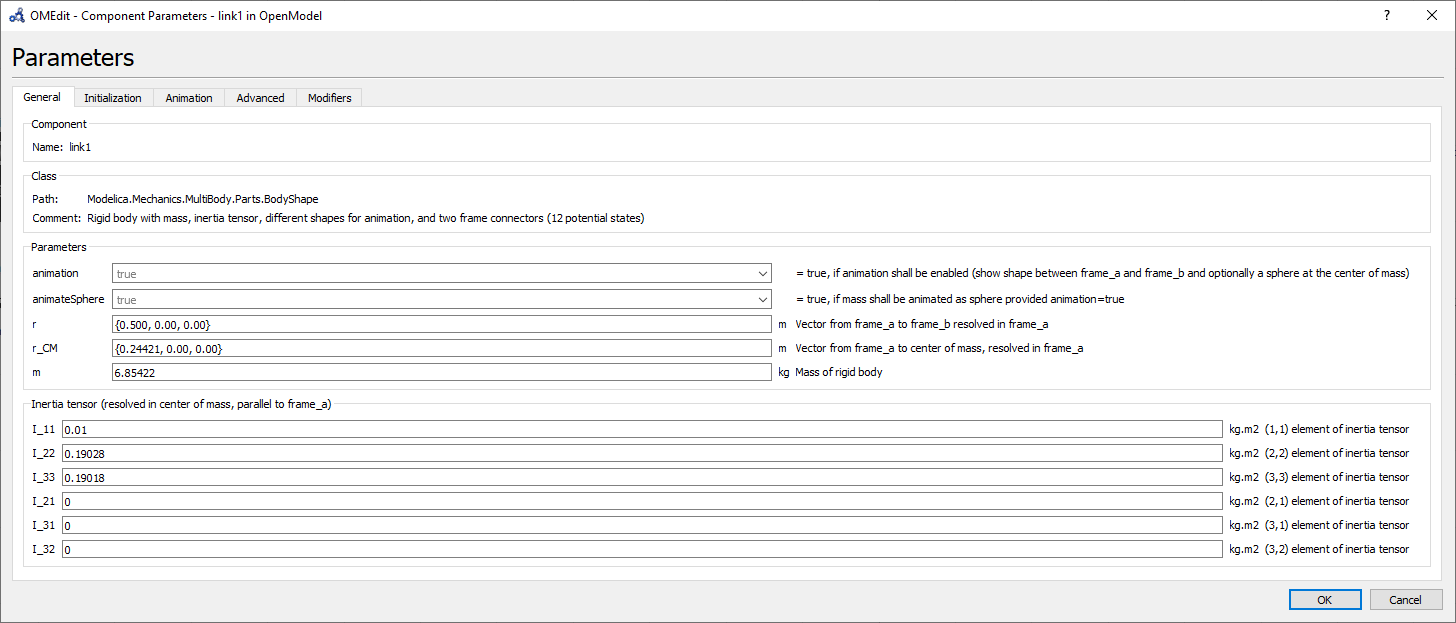Click the OMEdit app icon in title bar
Image resolution: width=1456 pixels, height=623 pixels.
point(17,15)
